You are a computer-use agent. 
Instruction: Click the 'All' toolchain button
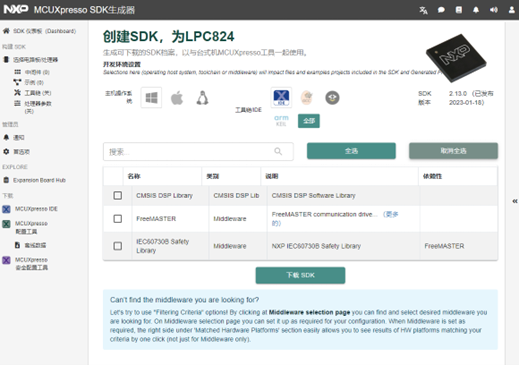[x=309, y=121]
